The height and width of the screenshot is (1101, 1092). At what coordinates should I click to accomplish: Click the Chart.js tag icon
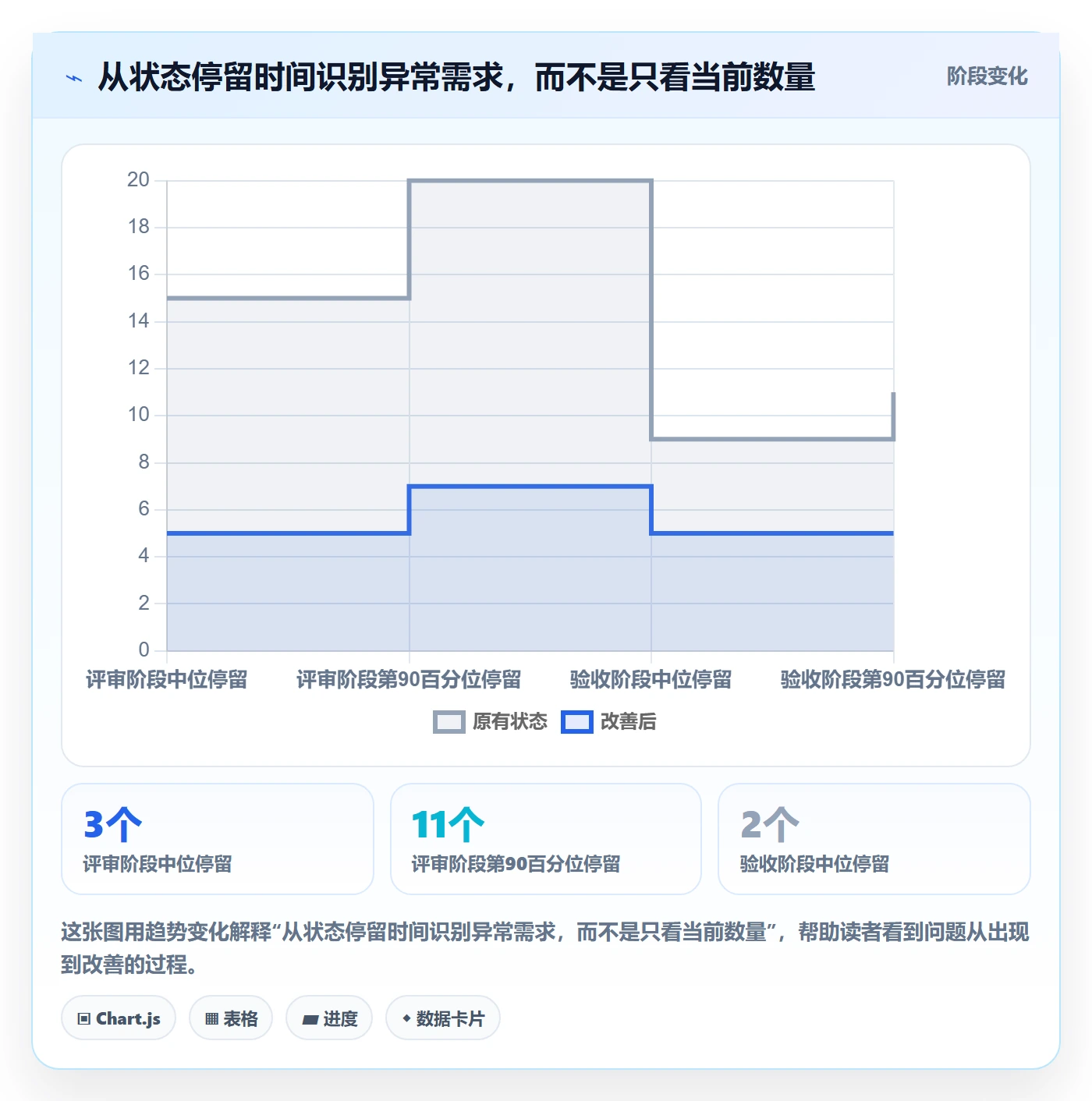(84, 1018)
